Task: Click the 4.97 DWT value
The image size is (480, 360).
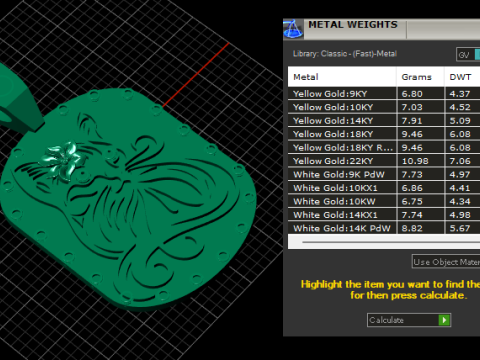Action: click(x=460, y=174)
